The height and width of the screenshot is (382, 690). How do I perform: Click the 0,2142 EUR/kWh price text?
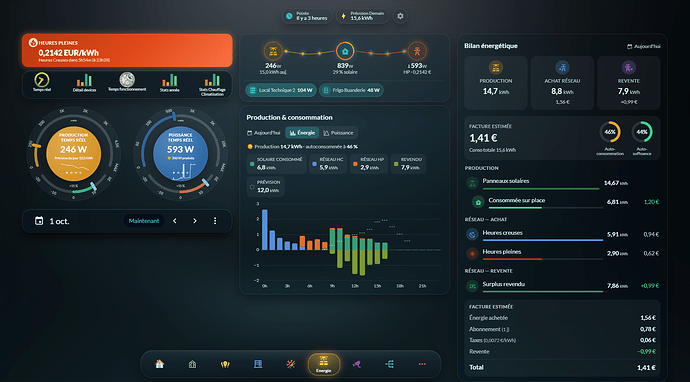[x=68, y=52]
